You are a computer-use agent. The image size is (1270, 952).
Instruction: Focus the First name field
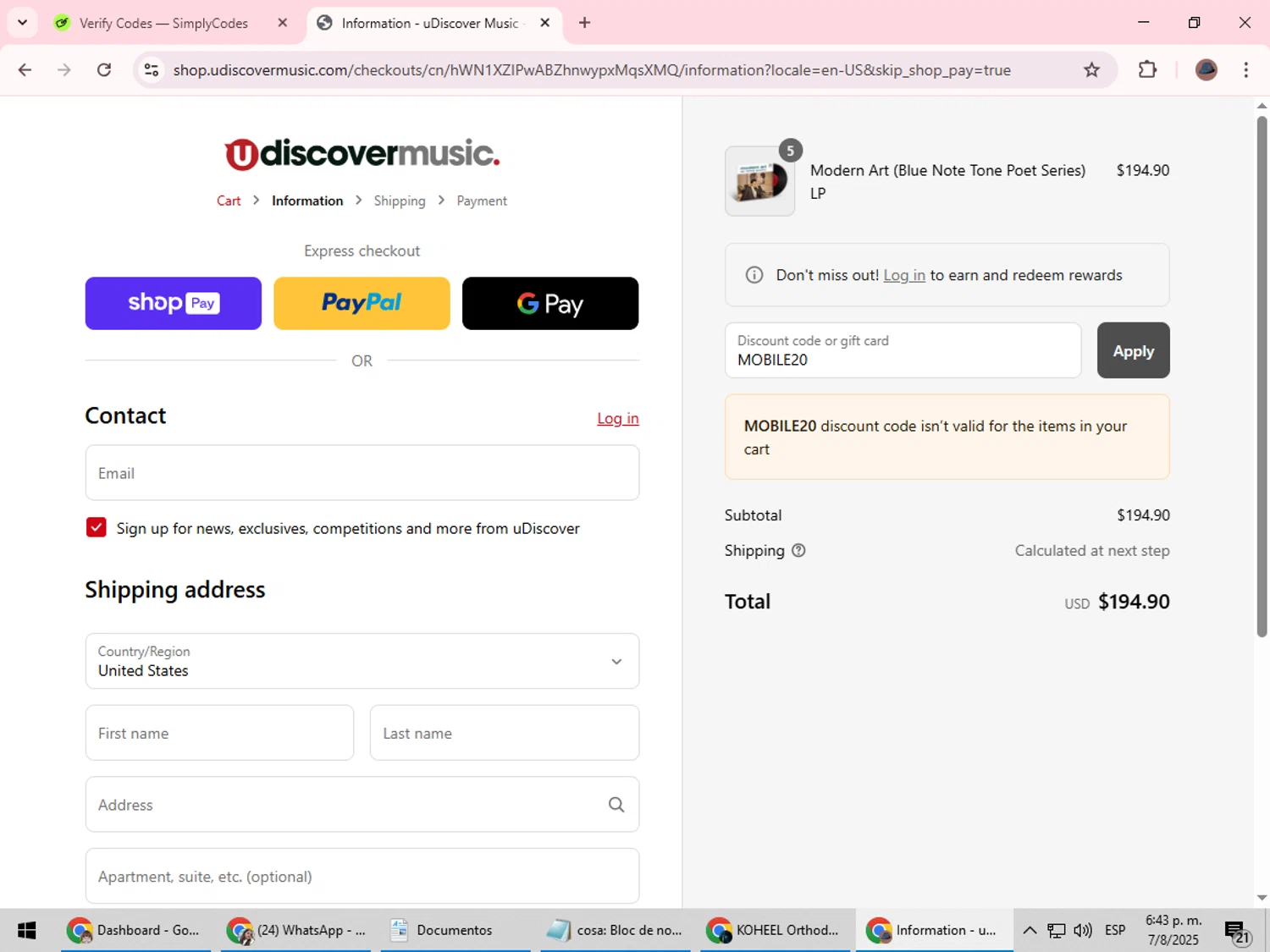tap(219, 733)
